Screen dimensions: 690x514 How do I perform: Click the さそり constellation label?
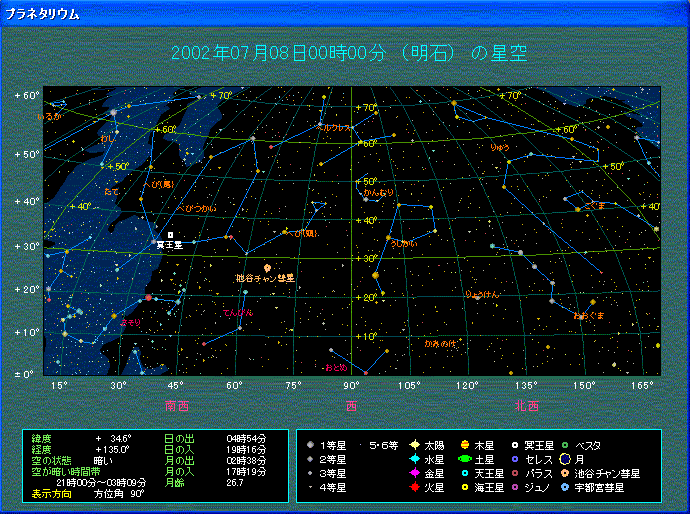pyautogui.click(x=130, y=322)
